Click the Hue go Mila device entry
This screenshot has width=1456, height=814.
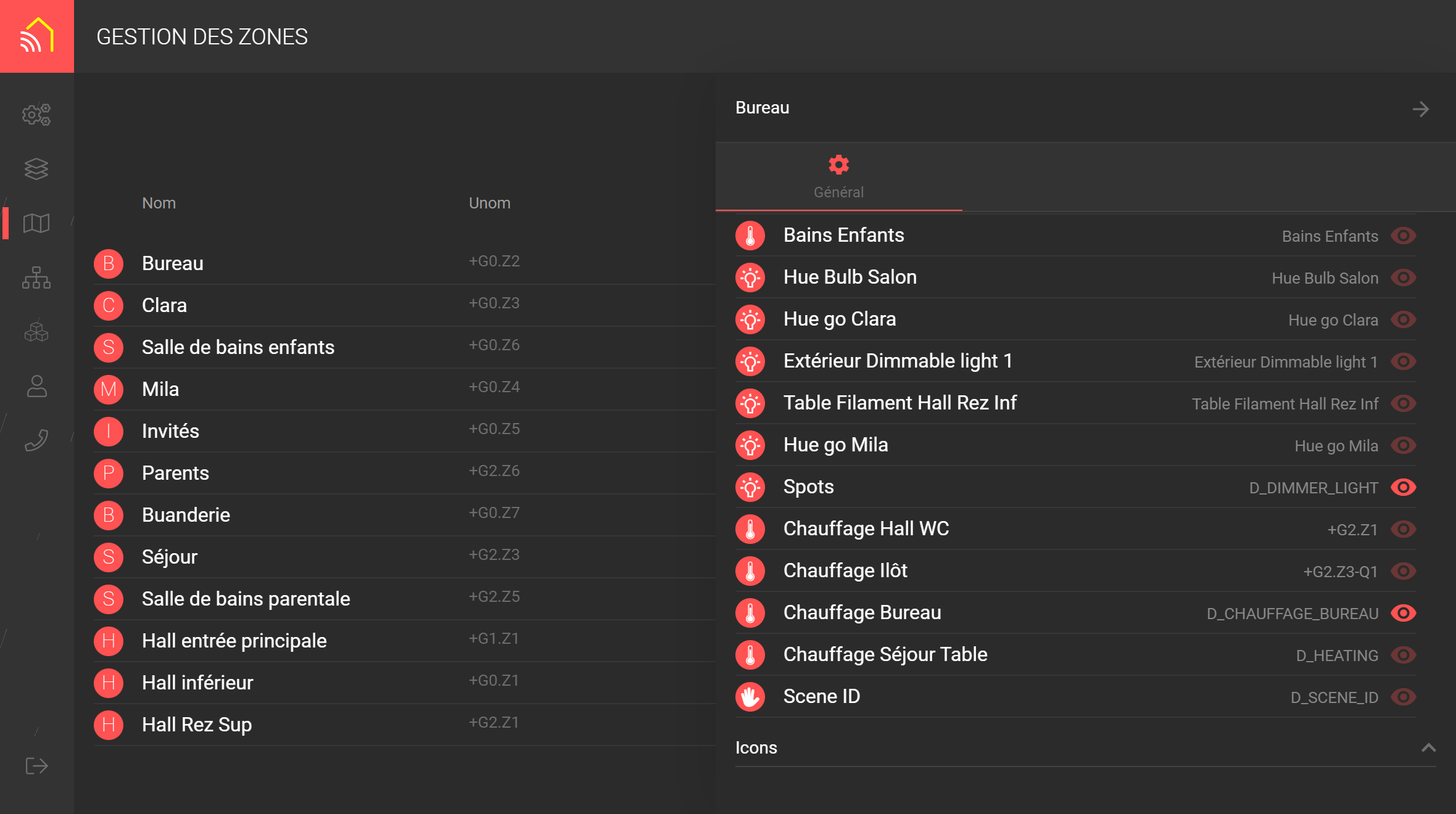point(835,445)
